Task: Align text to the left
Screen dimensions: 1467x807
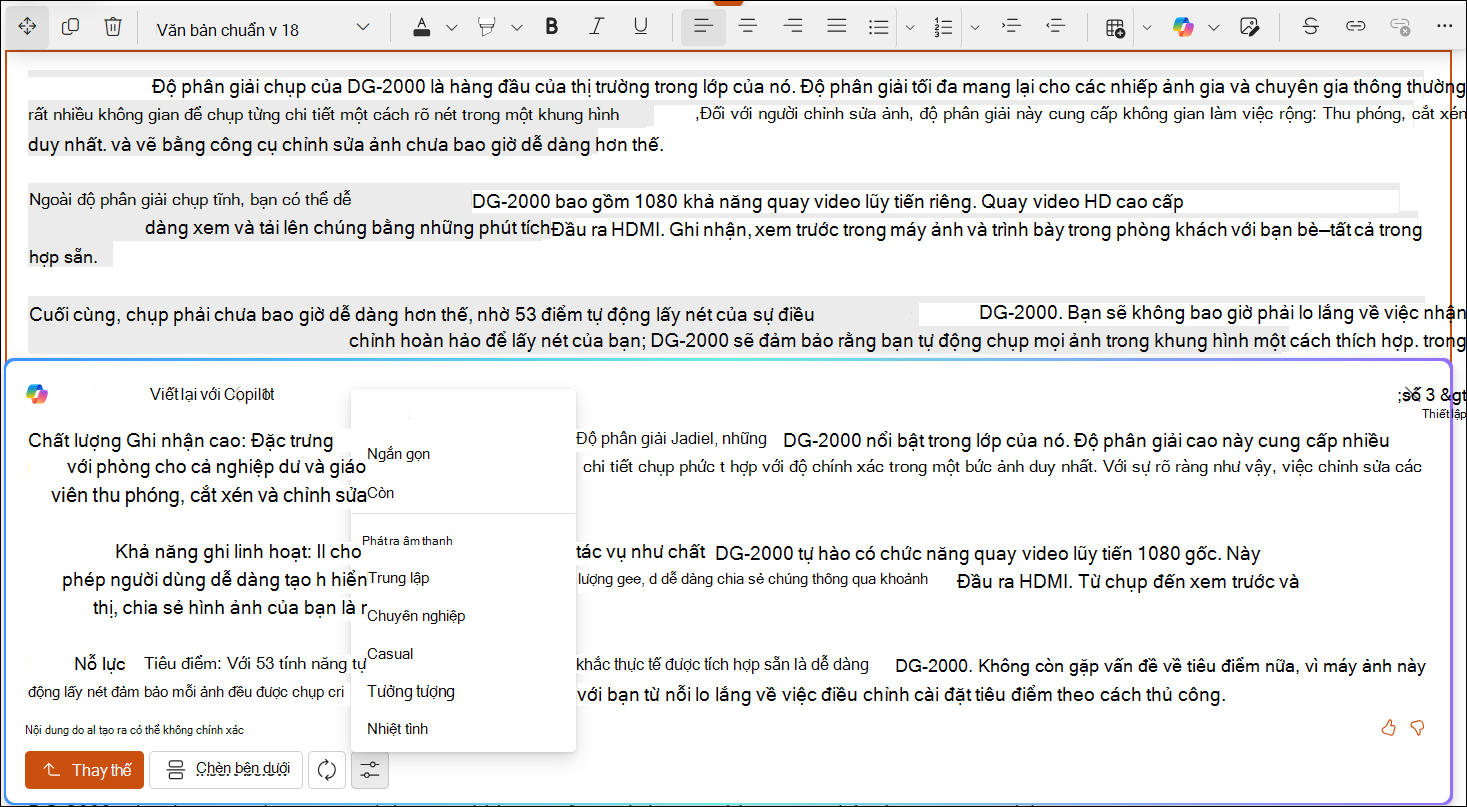Action: pyautogui.click(x=703, y=27)
